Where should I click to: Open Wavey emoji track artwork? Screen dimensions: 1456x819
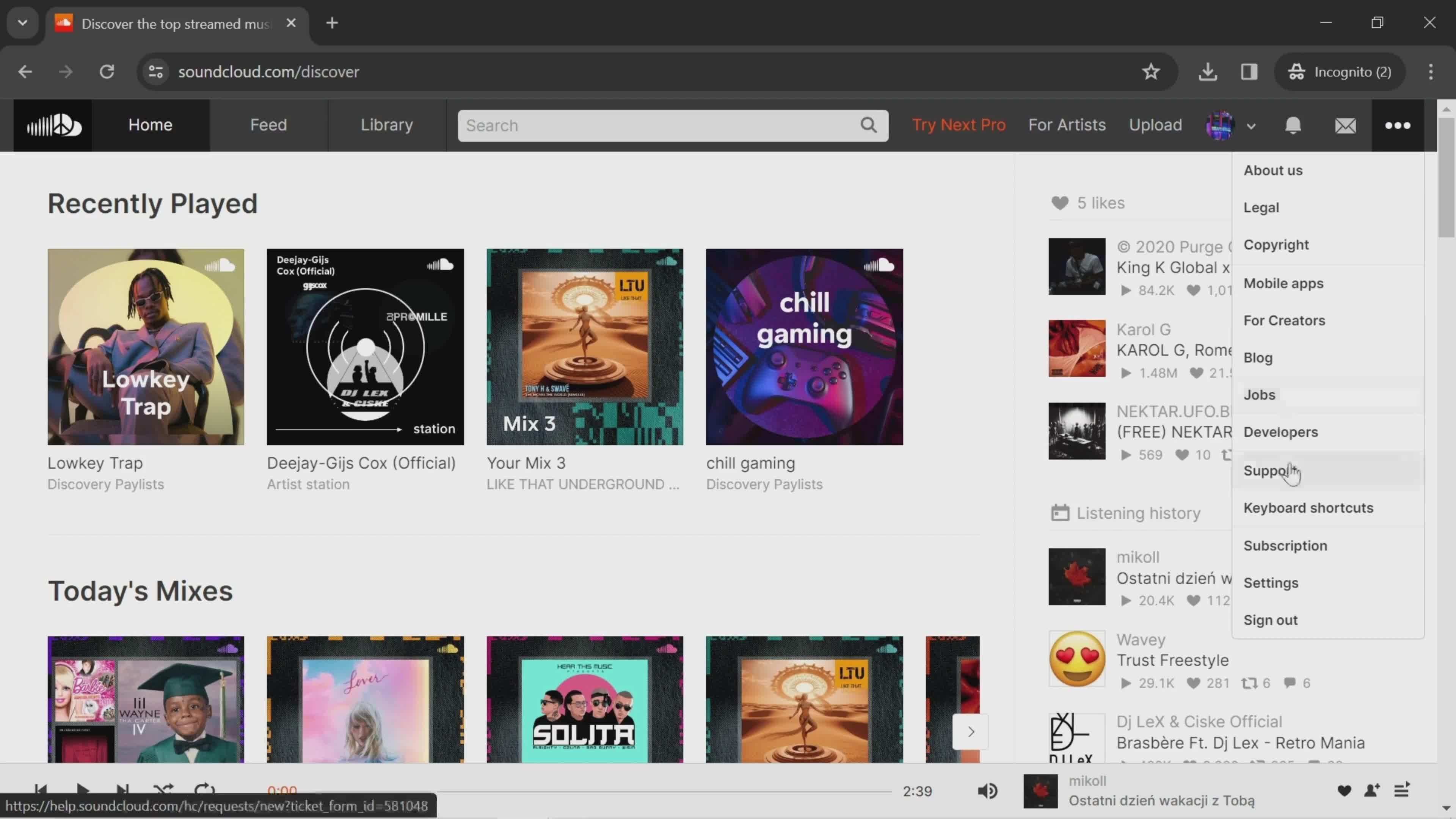[1077, 659]
